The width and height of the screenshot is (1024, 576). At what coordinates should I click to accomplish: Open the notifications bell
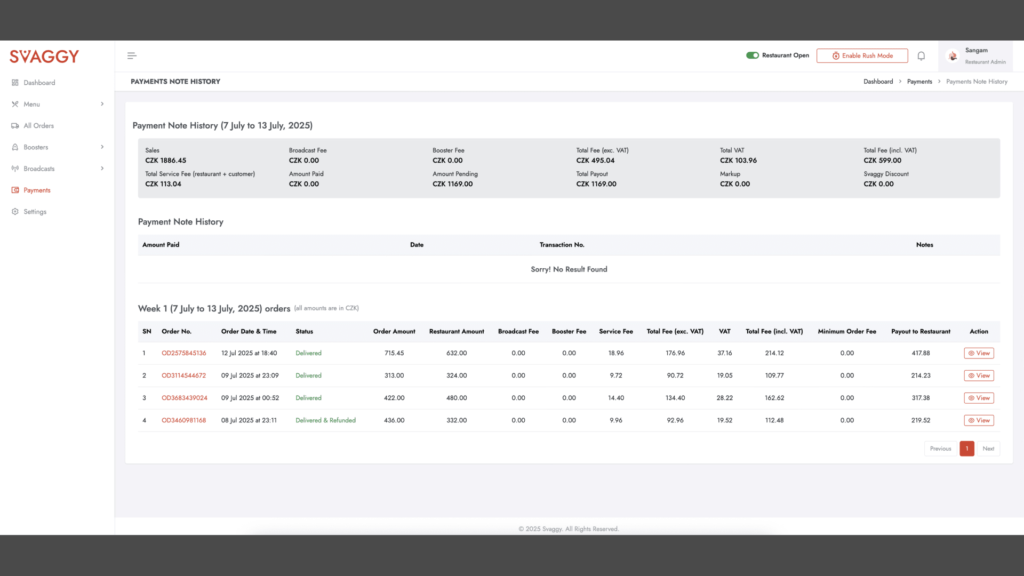921,56
